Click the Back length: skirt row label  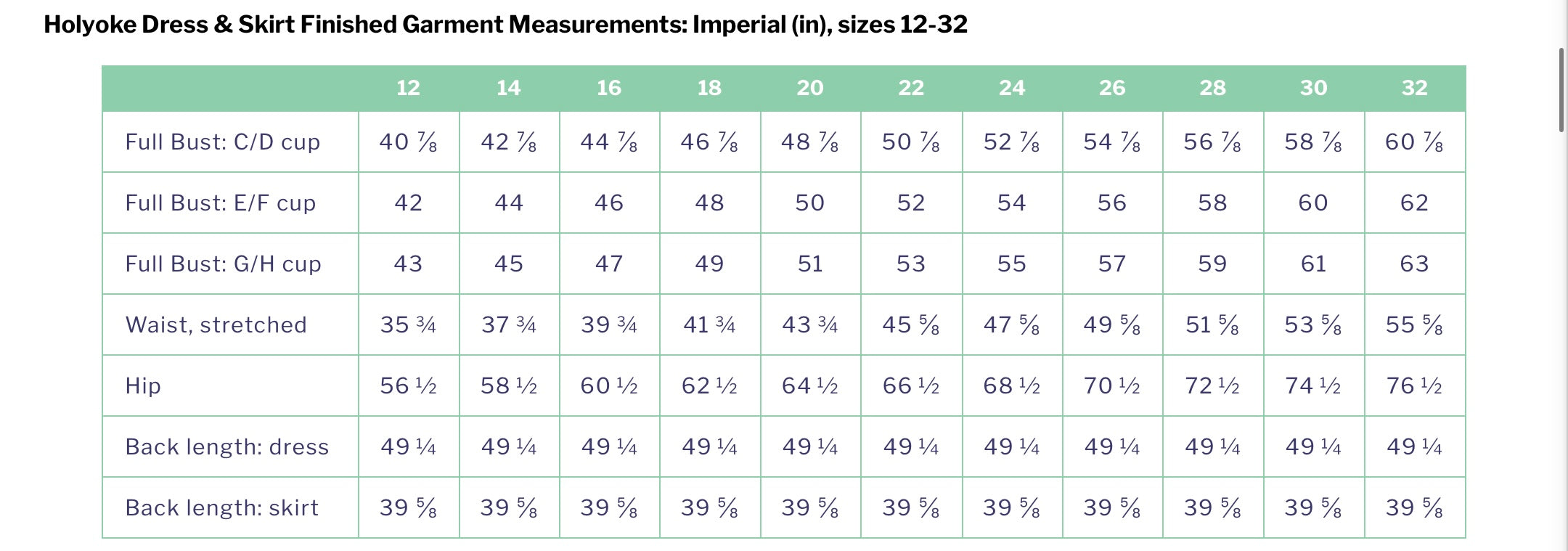coord(221,508)
